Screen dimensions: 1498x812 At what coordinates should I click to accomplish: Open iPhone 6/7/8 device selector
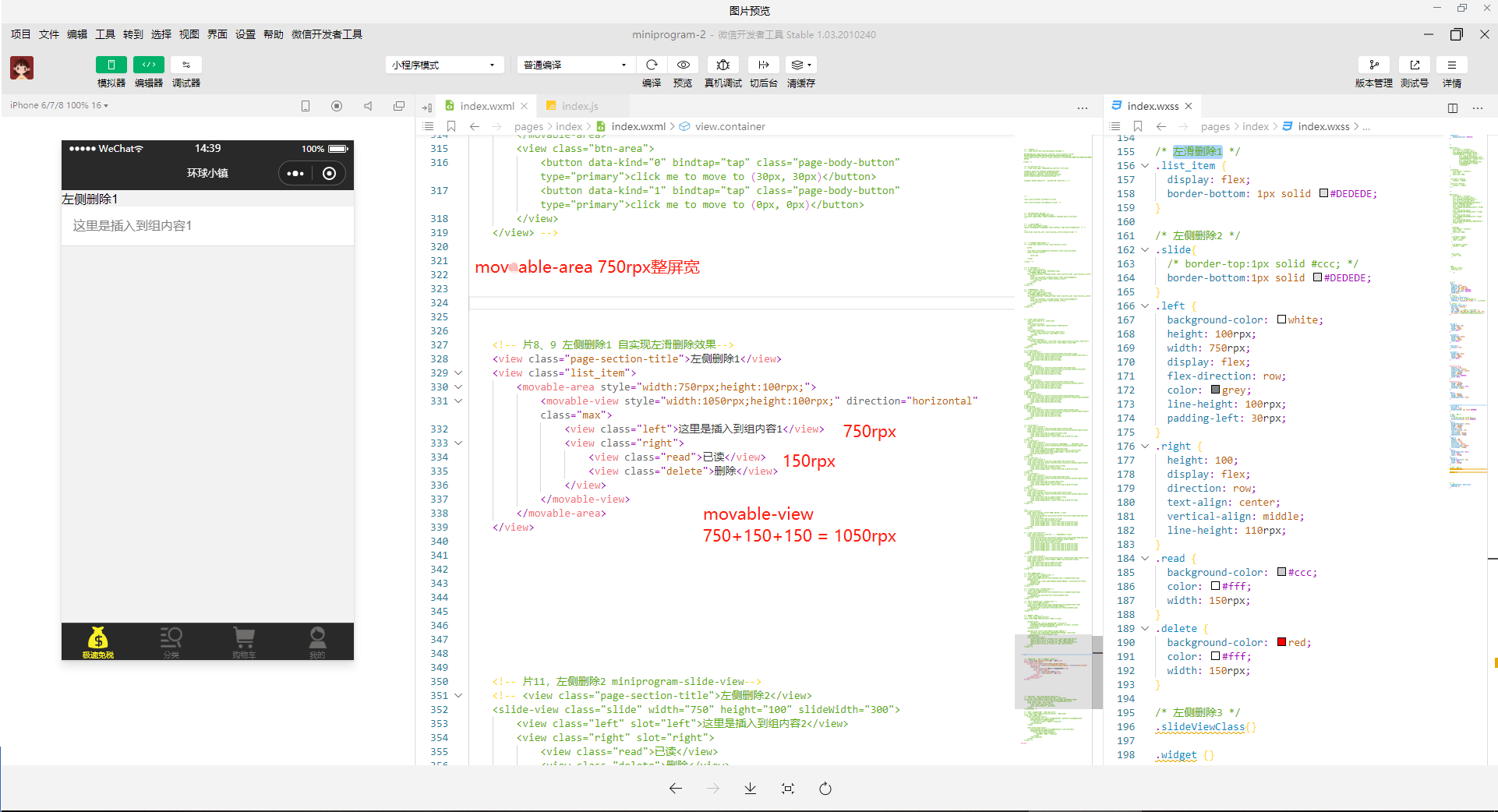pyautogui.click(x=59, y=105)
